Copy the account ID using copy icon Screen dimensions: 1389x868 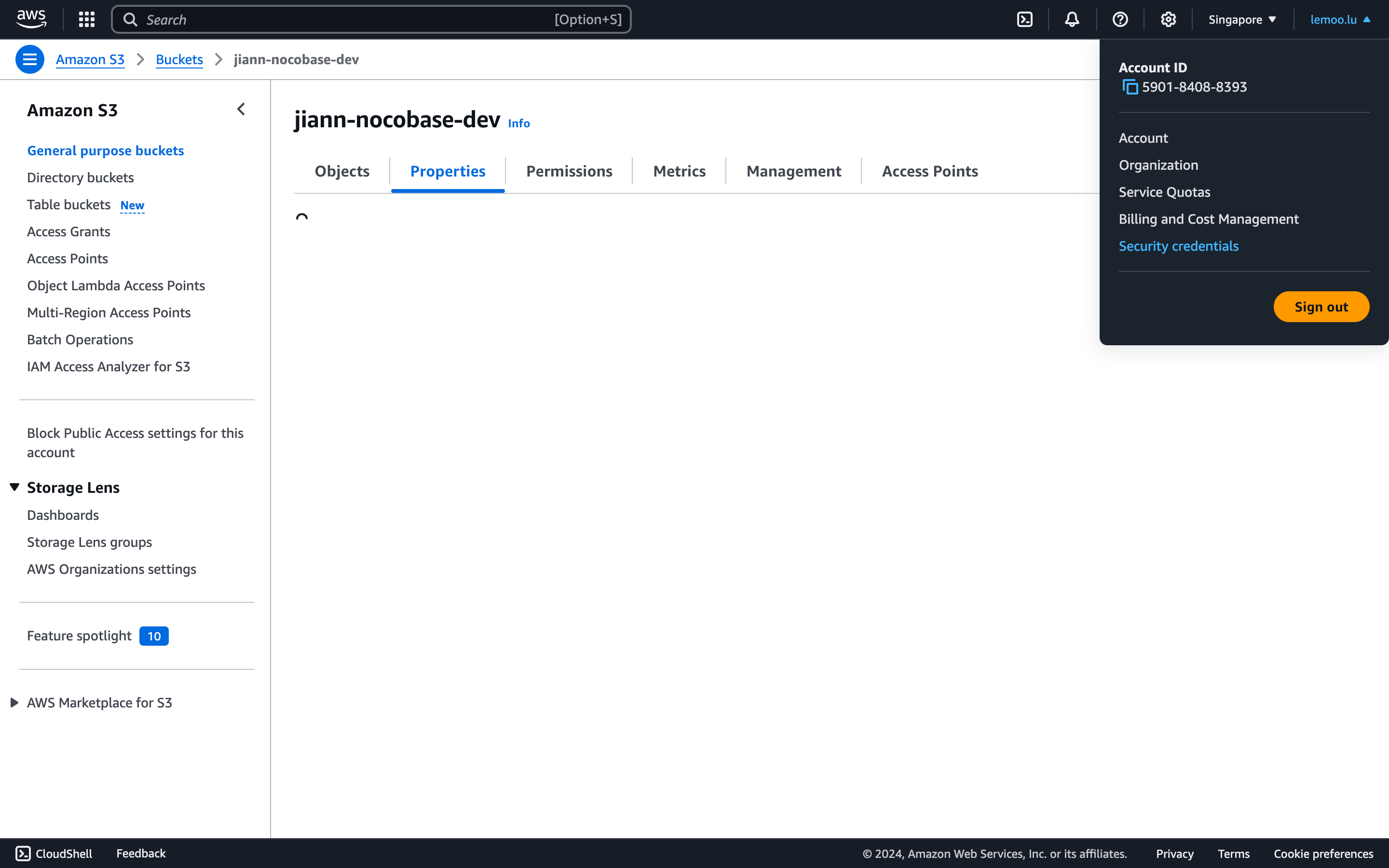pyautogui.click(x=1130, y=87)
